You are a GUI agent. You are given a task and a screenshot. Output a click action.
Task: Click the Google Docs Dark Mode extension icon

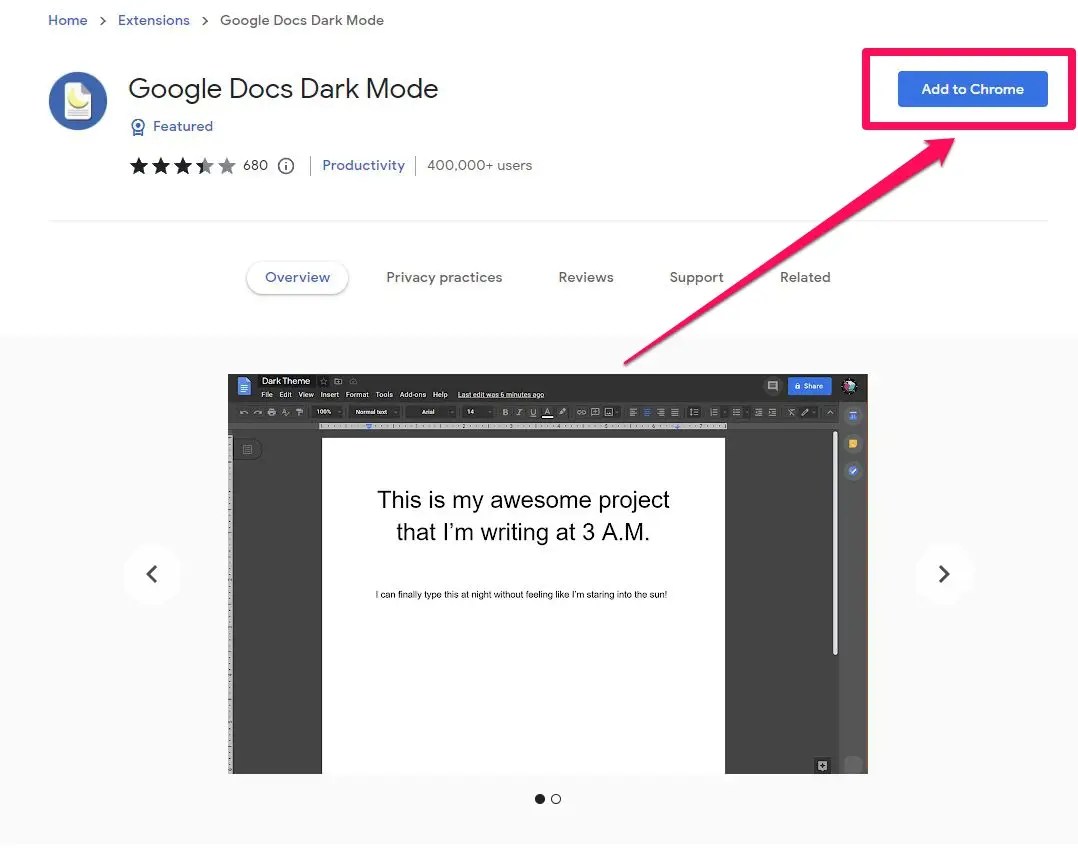pyautogui.click(x=78, y=100)
